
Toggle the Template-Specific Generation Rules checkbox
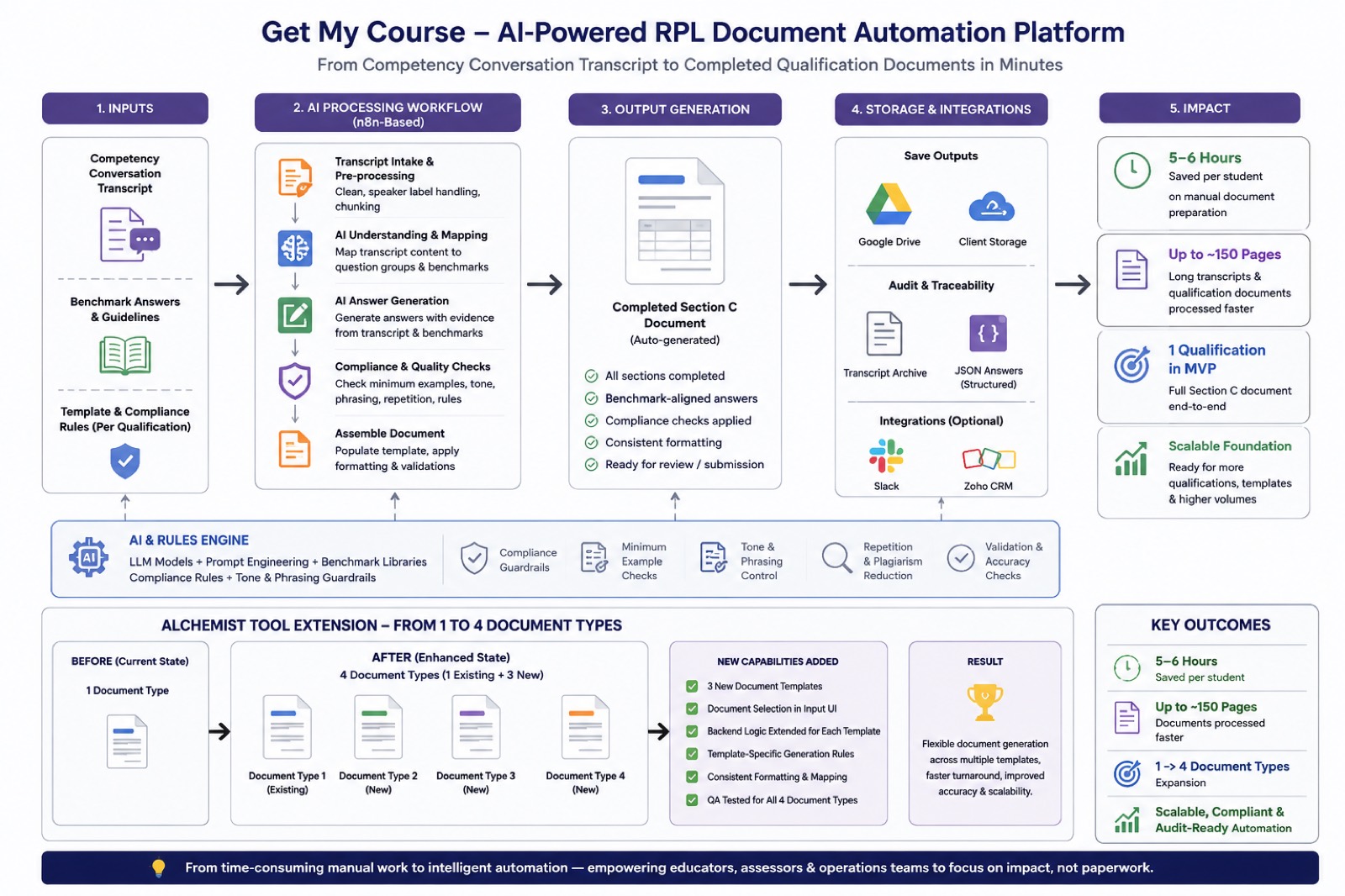point(692,754)
